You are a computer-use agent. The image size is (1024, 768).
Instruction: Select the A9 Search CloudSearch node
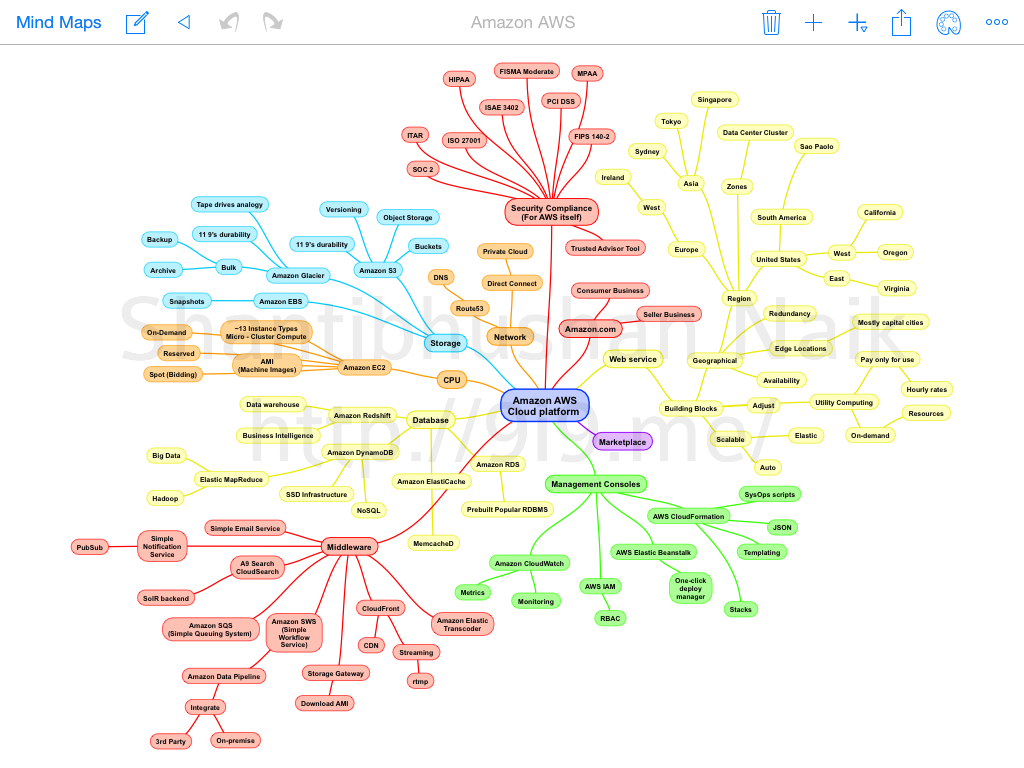(257, 568)
